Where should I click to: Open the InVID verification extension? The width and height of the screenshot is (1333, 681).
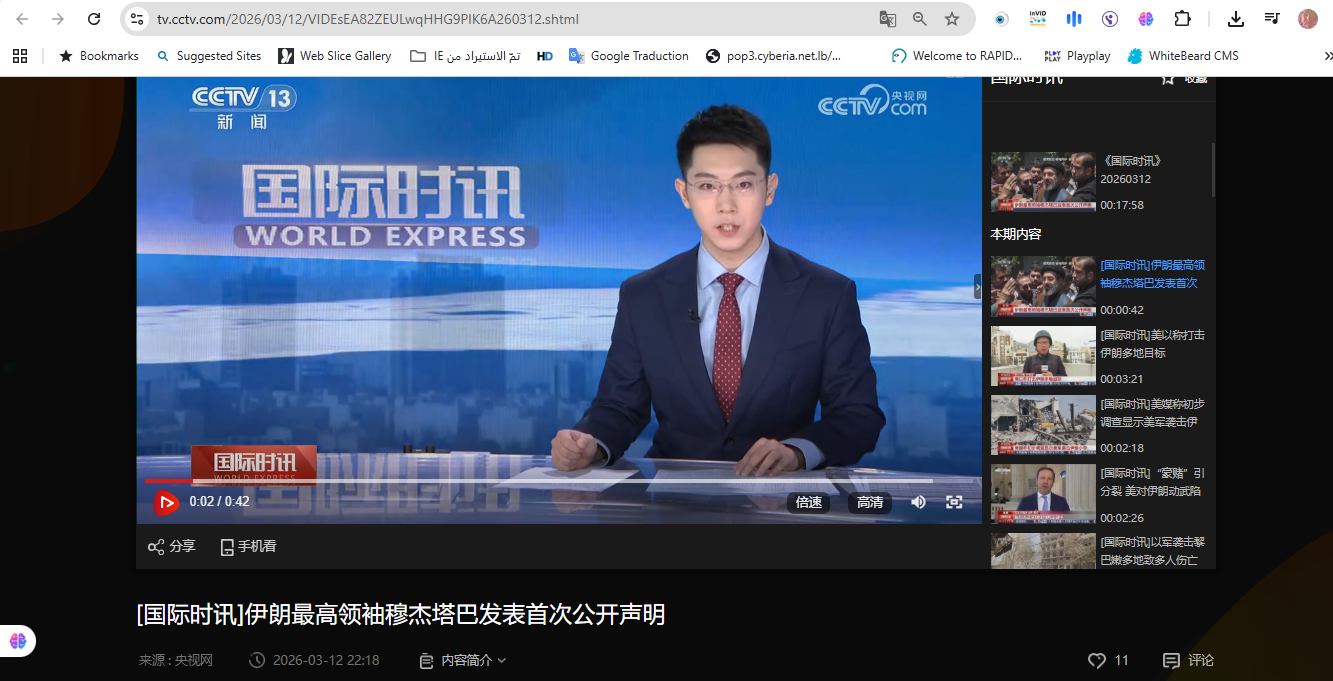click(x=1037, y=19)
